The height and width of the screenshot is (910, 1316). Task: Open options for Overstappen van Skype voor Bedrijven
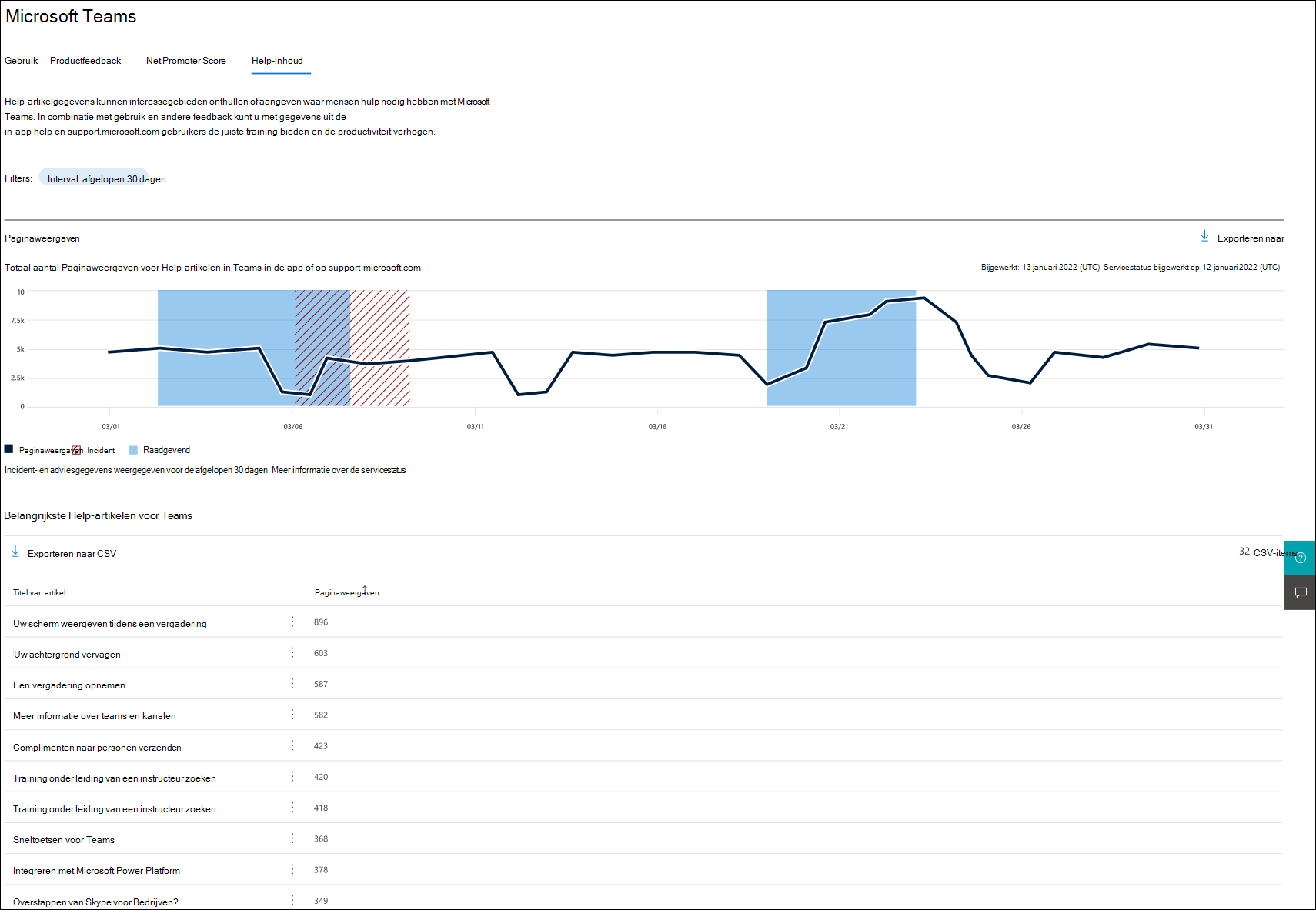click(292, 900)
